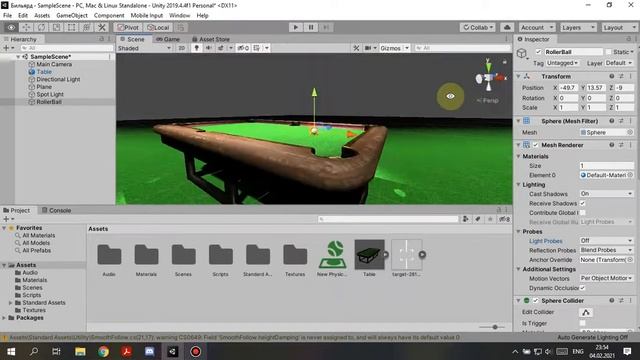This screenshot has height=360, width=640.
Task: Switch to the Asset Store tab
Action: pos(211,39)
